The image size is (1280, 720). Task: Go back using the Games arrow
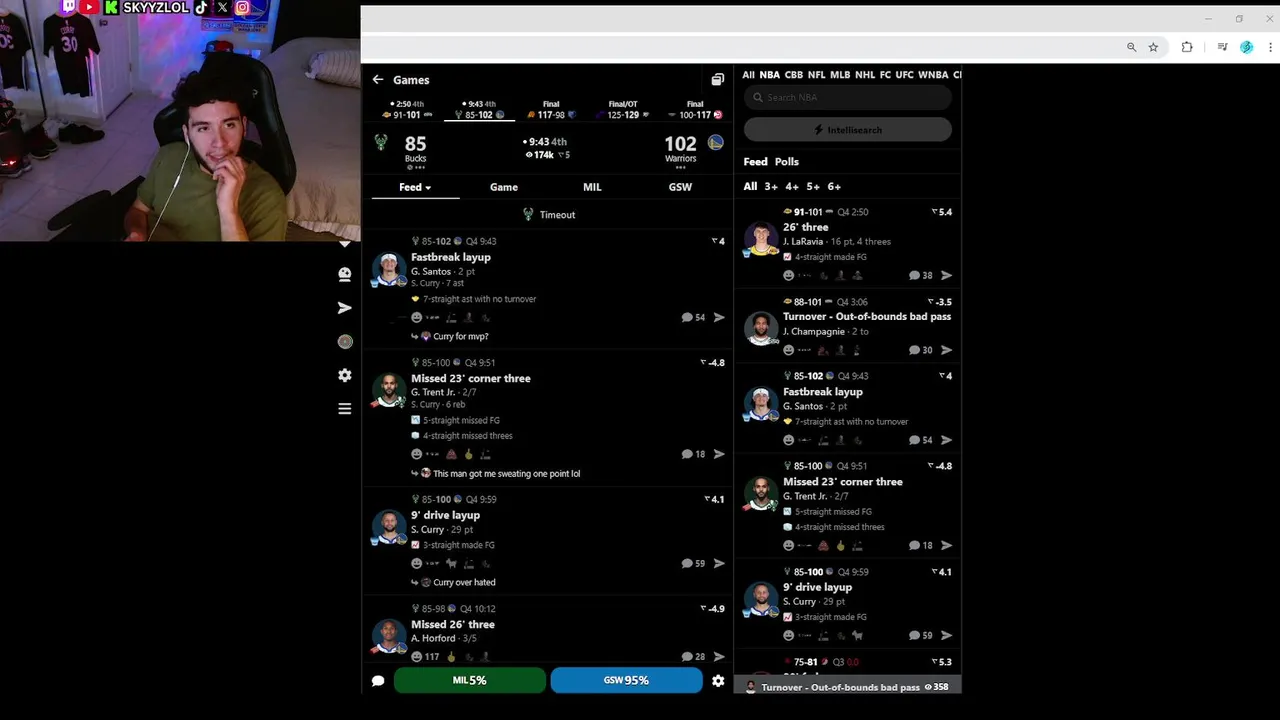click(x=377, y=80)
